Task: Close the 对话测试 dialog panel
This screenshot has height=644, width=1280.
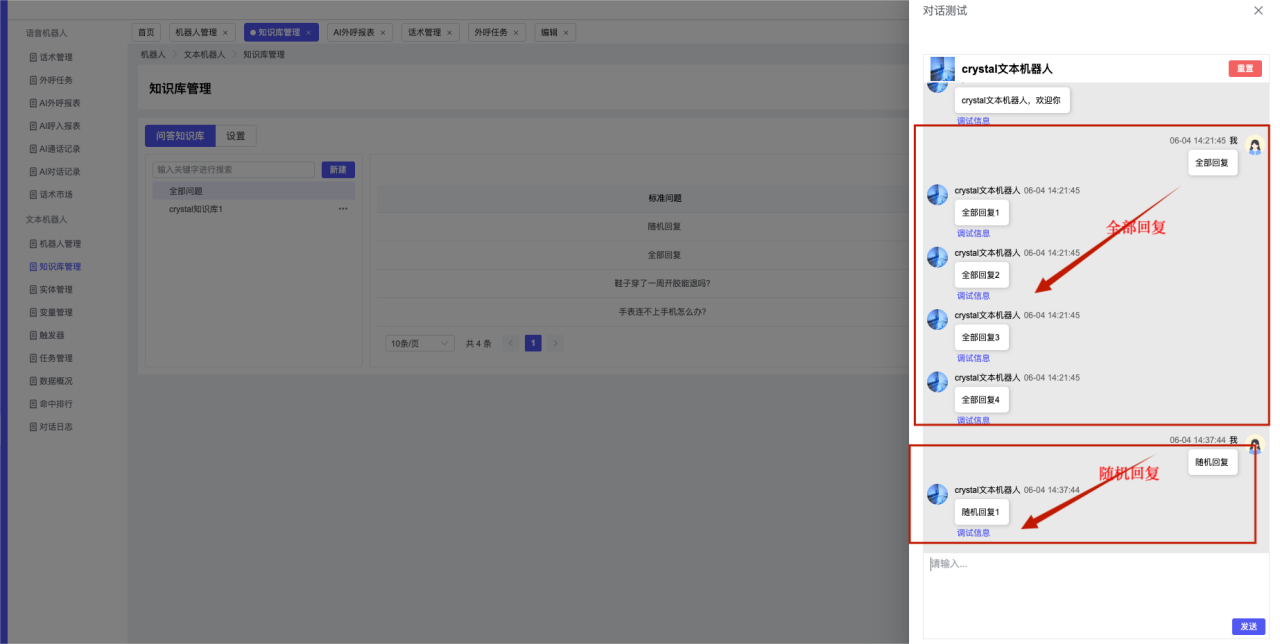Action: [1258, 11]
